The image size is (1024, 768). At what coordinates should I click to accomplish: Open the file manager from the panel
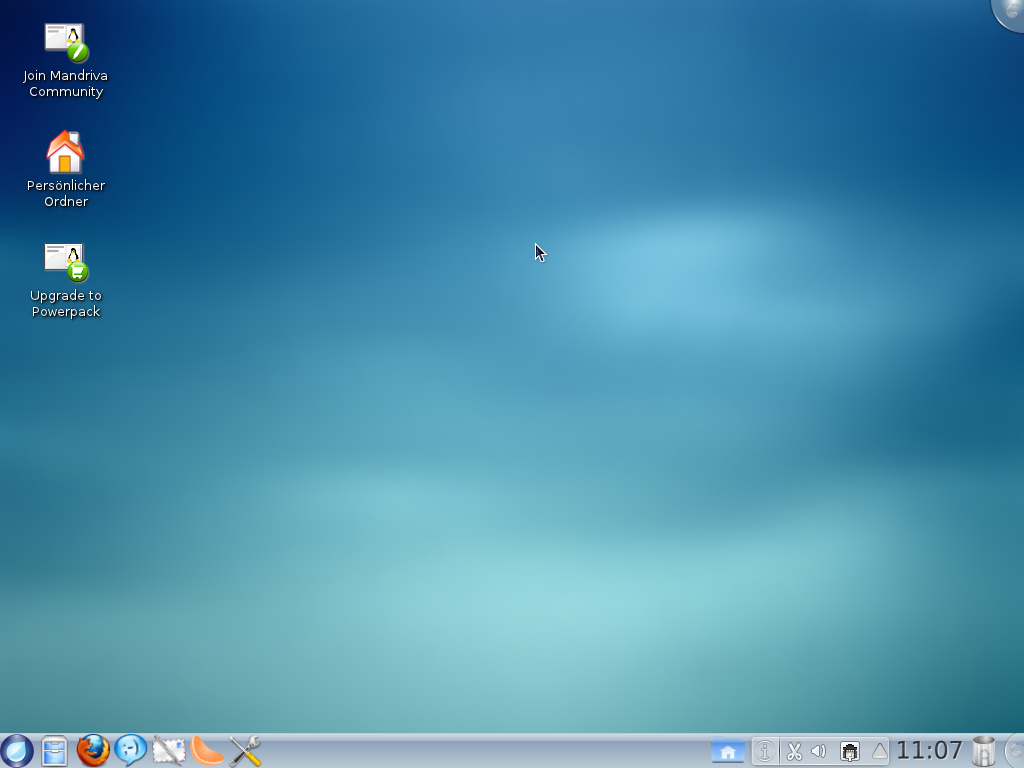tap(55, 751)
